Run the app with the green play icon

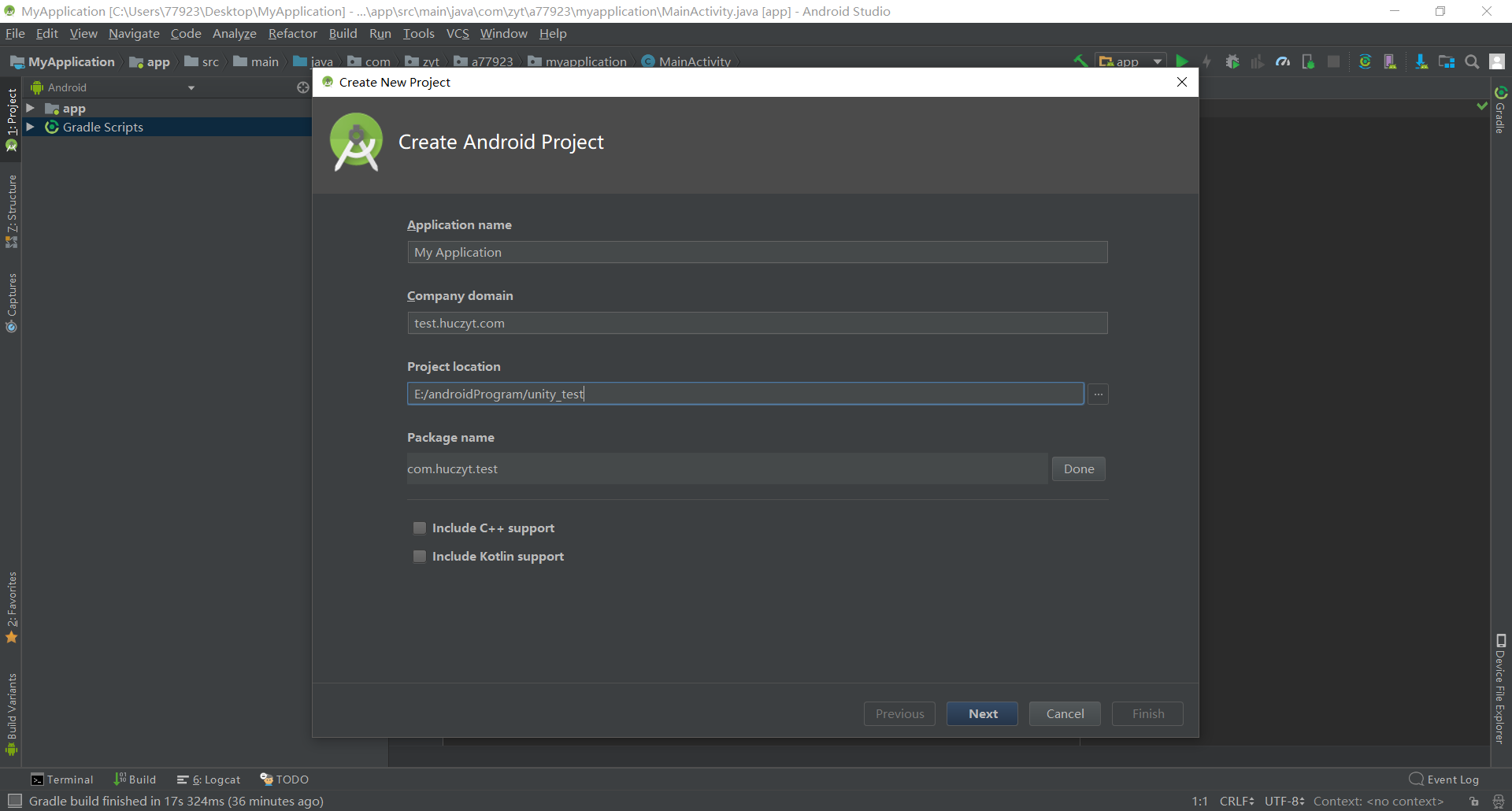1182,61
